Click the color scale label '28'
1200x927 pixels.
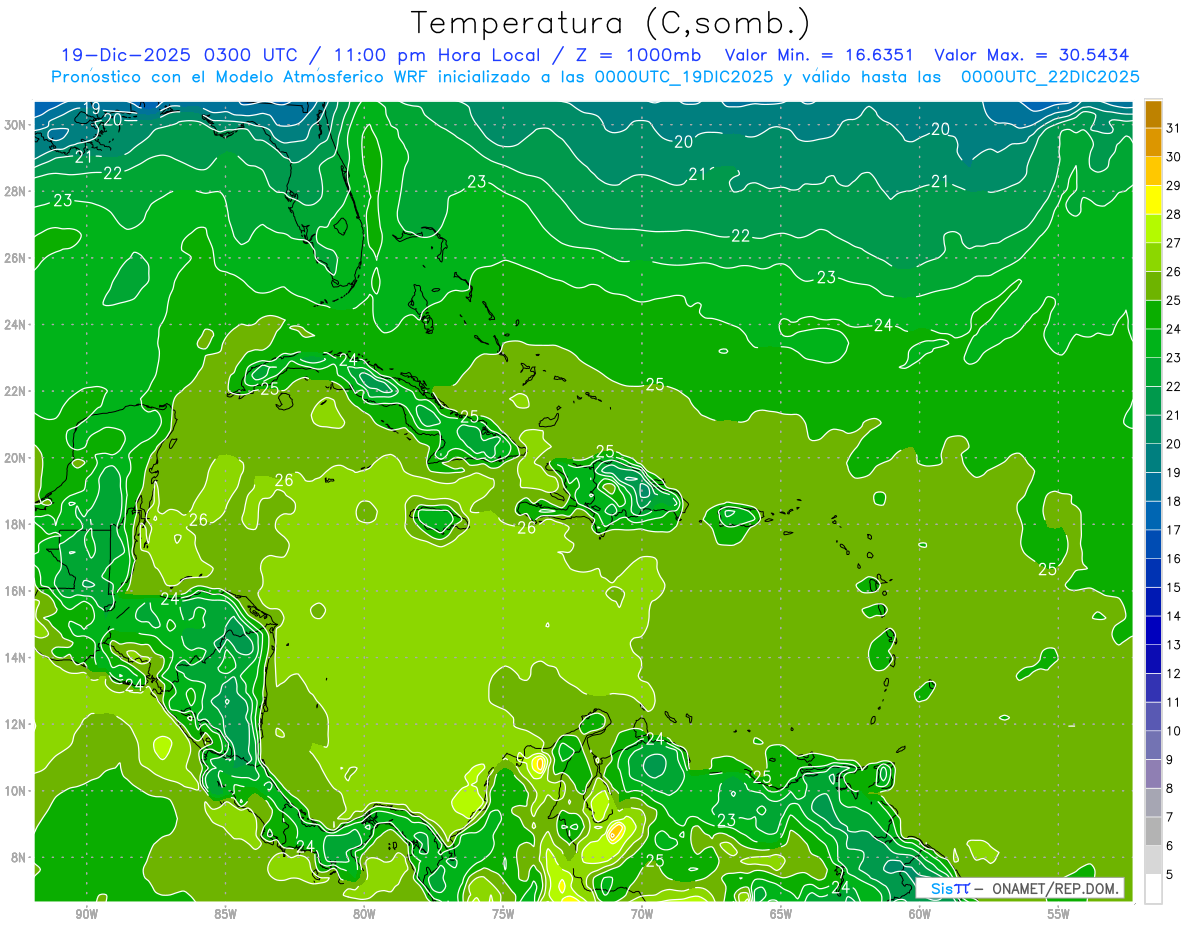(1174, 214)
